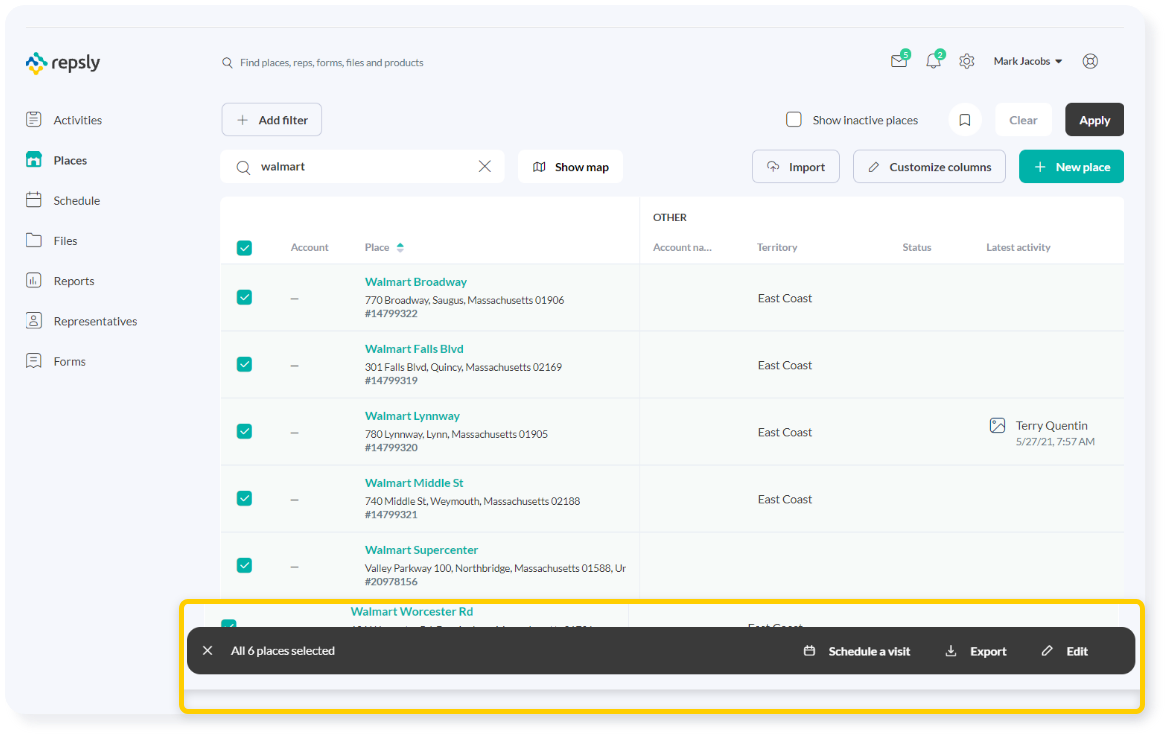Uncheck the Walmart Falls Blvd row checkbox
This screenshot has width=1170, height=739.
[x=244, y=364]
